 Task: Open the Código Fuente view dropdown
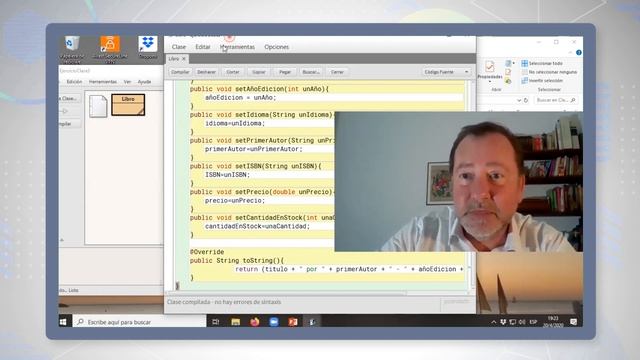[x=446, y=72]
